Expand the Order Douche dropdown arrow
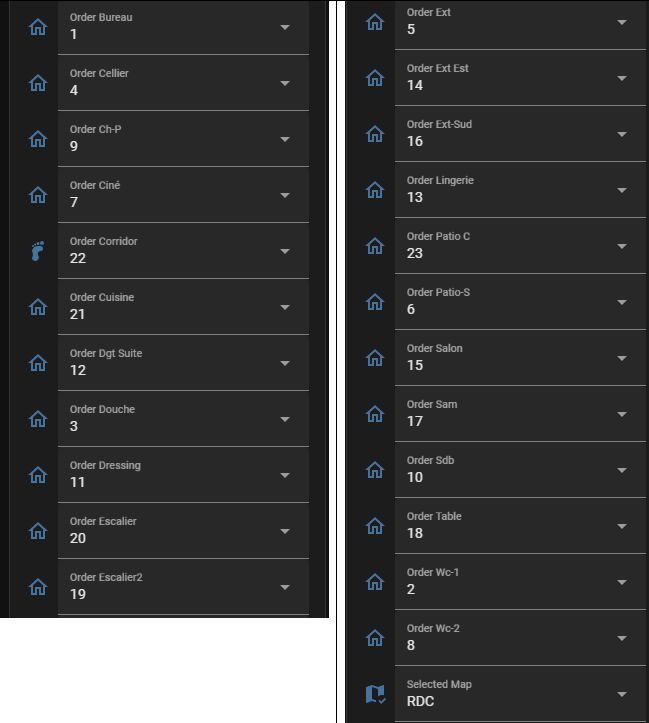 pos(285,419)
